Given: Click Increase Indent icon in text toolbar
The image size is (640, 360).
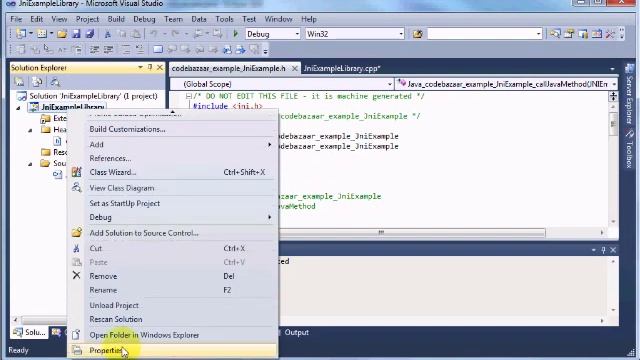Looking at the screenshot, I should coord(108,50).
